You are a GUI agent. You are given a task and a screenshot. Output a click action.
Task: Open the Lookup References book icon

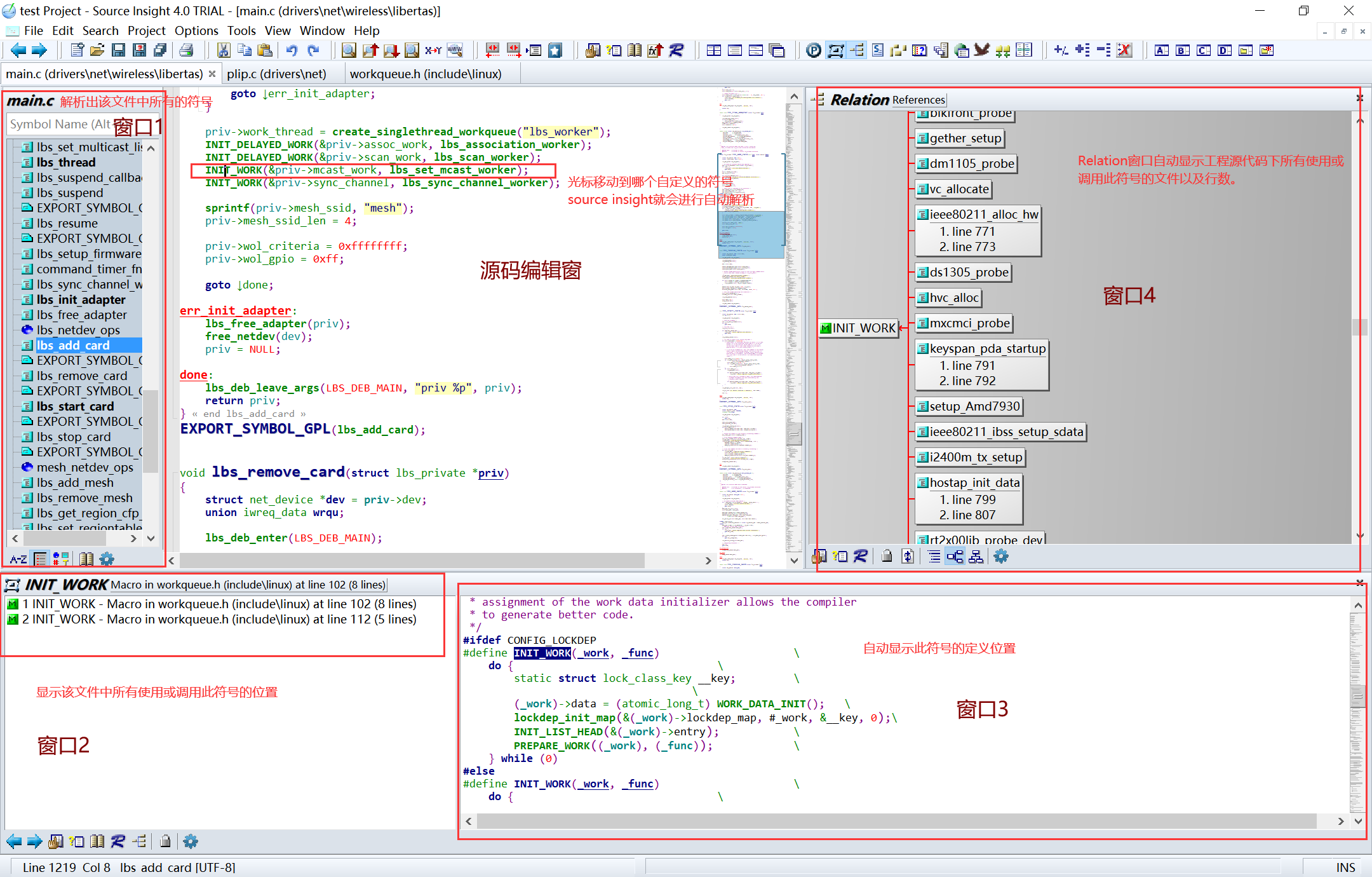[635, 50]
